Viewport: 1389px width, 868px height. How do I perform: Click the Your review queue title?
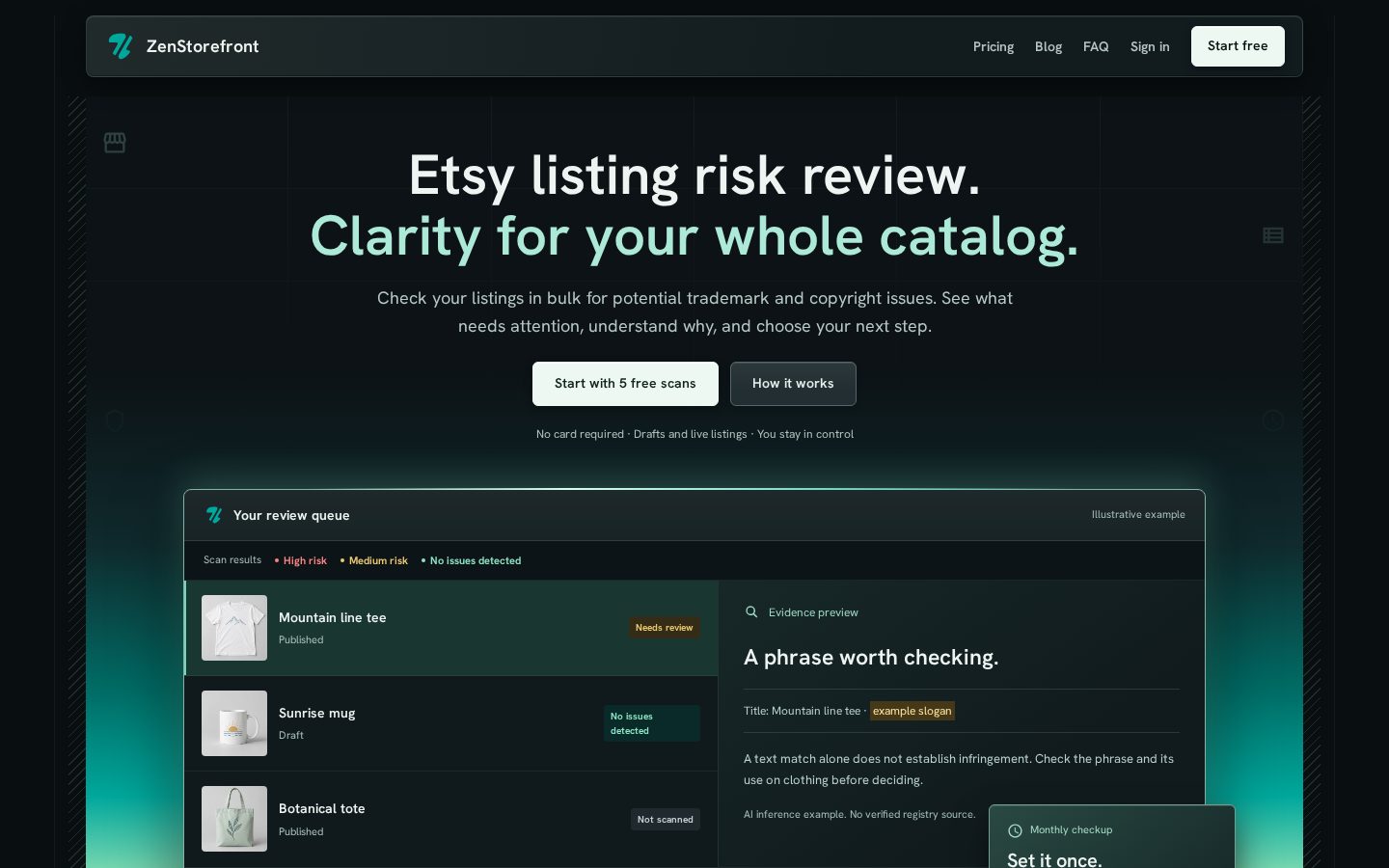[291, 515]
